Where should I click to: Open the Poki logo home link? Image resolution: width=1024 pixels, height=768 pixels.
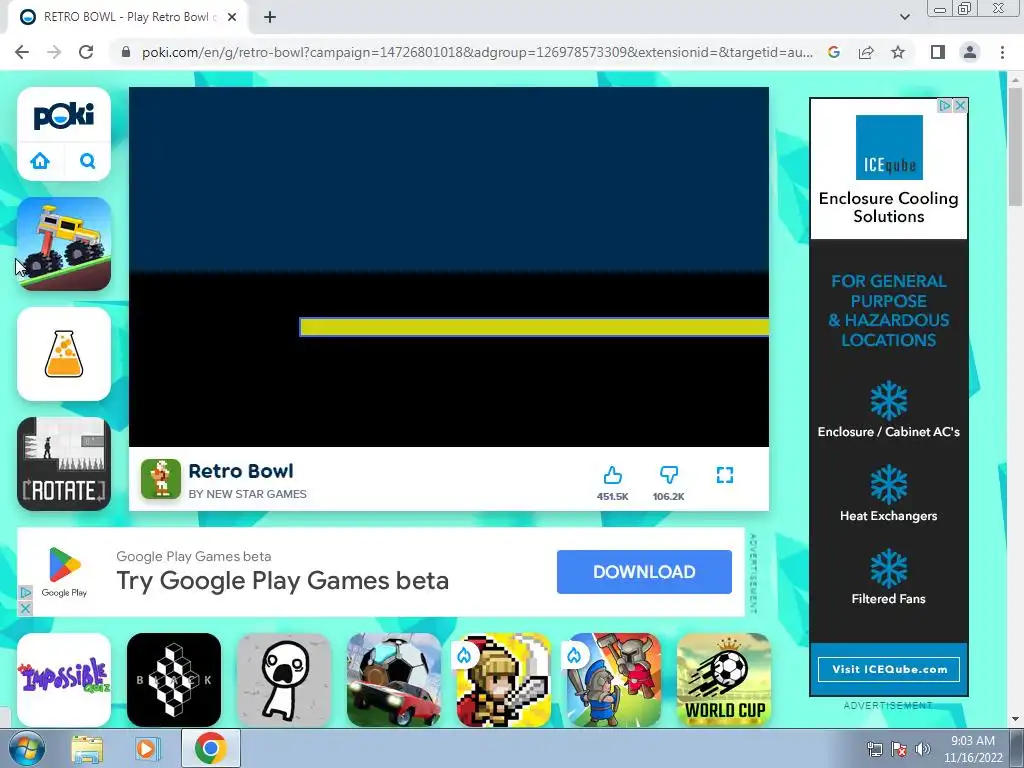click(x=63, y=116)
